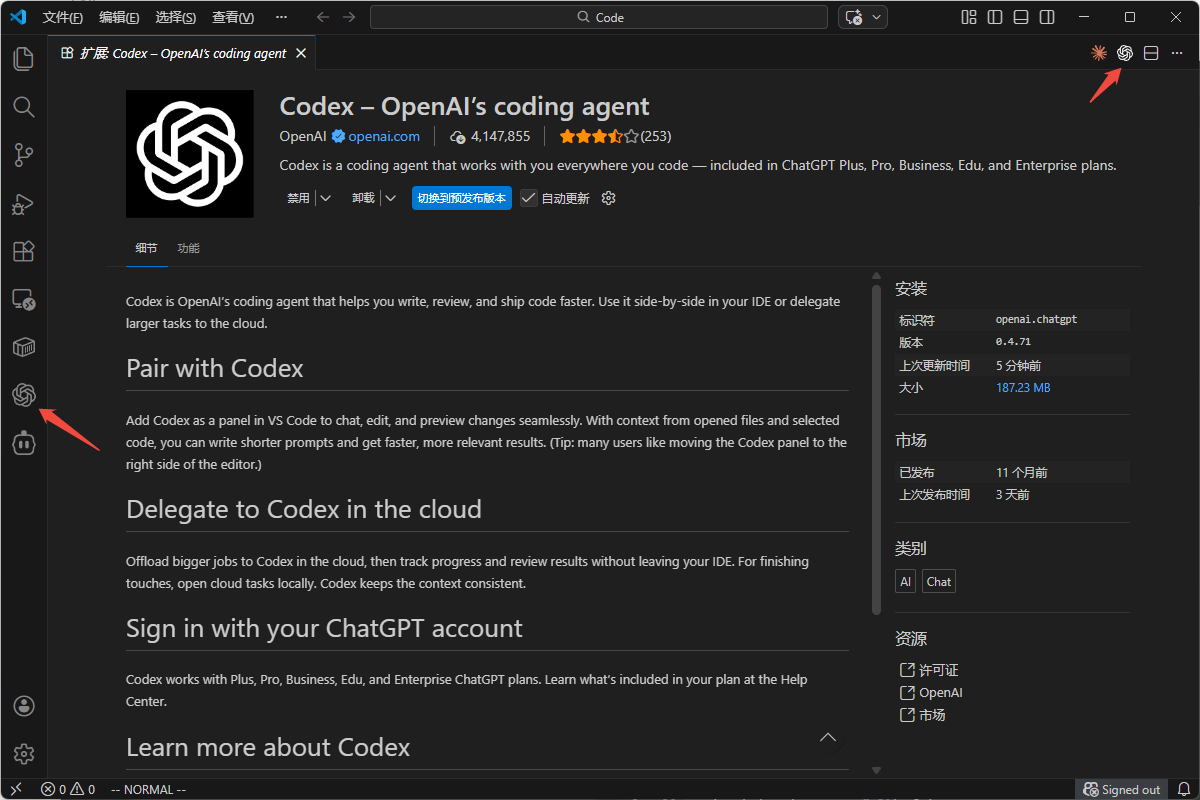
Task: Go back using the left arrow
Action: coord(323,17)
